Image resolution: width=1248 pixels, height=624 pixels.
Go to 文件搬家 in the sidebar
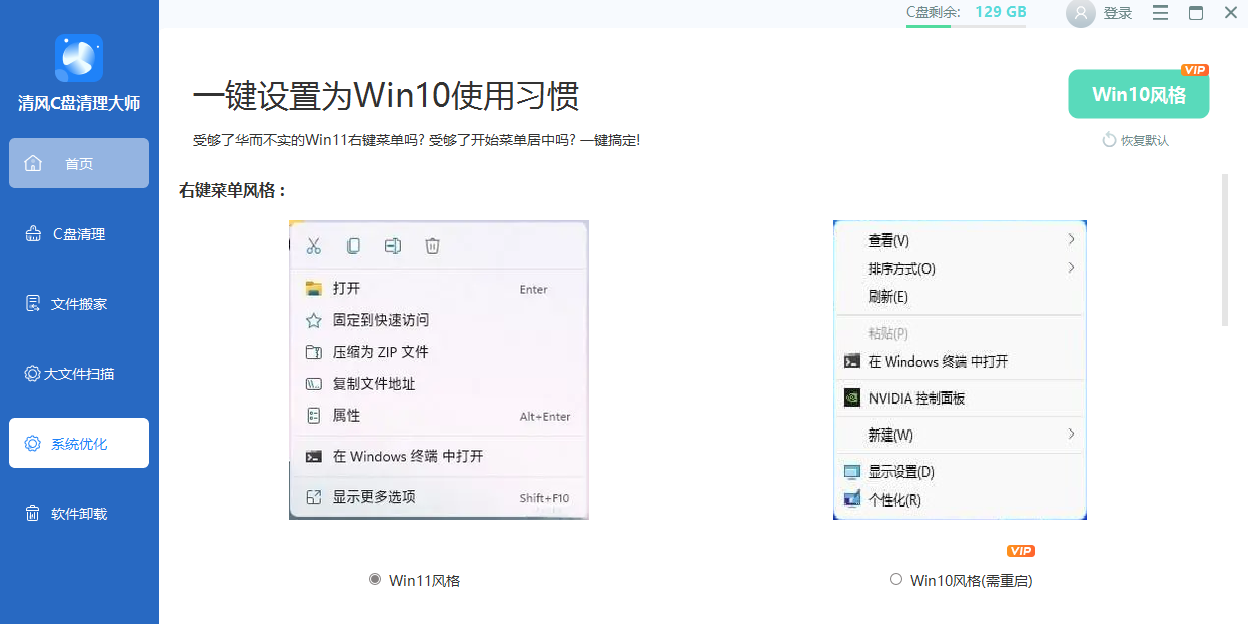click(79, 303)
